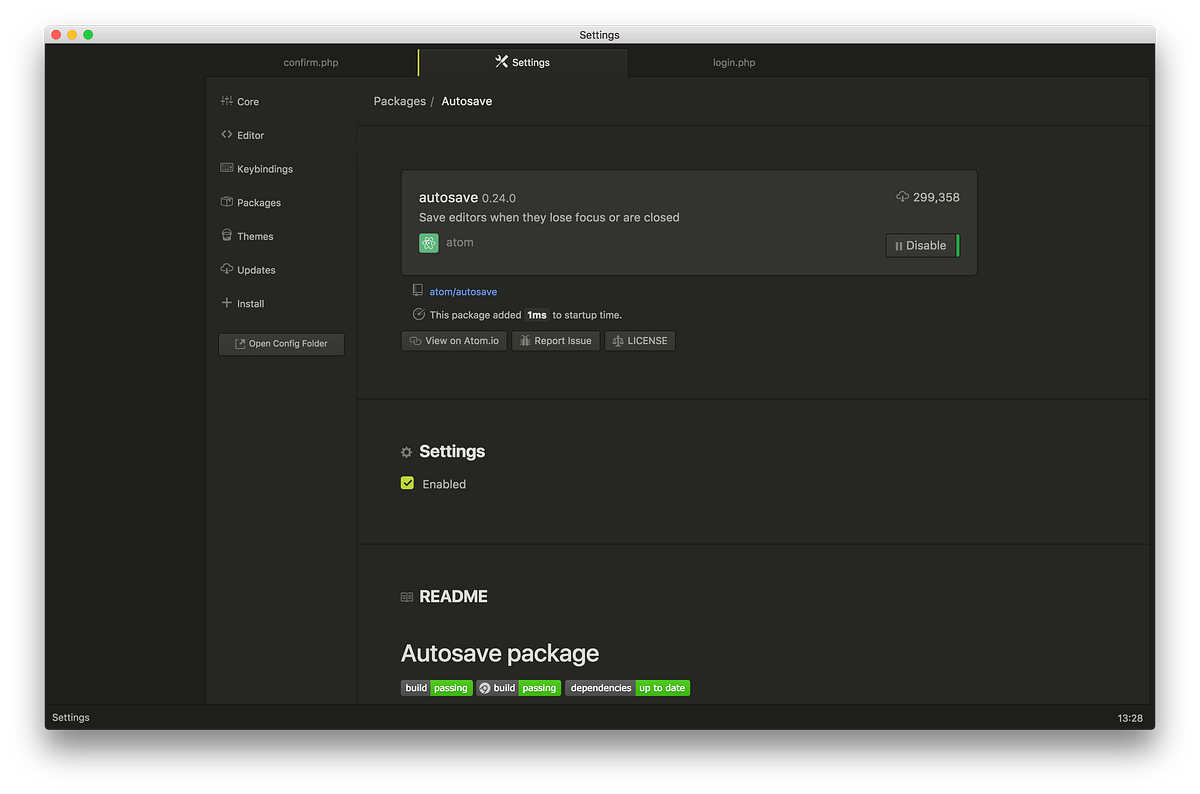Click the README book icon
Screen dimensions: 1200x794
pos(407,597)
